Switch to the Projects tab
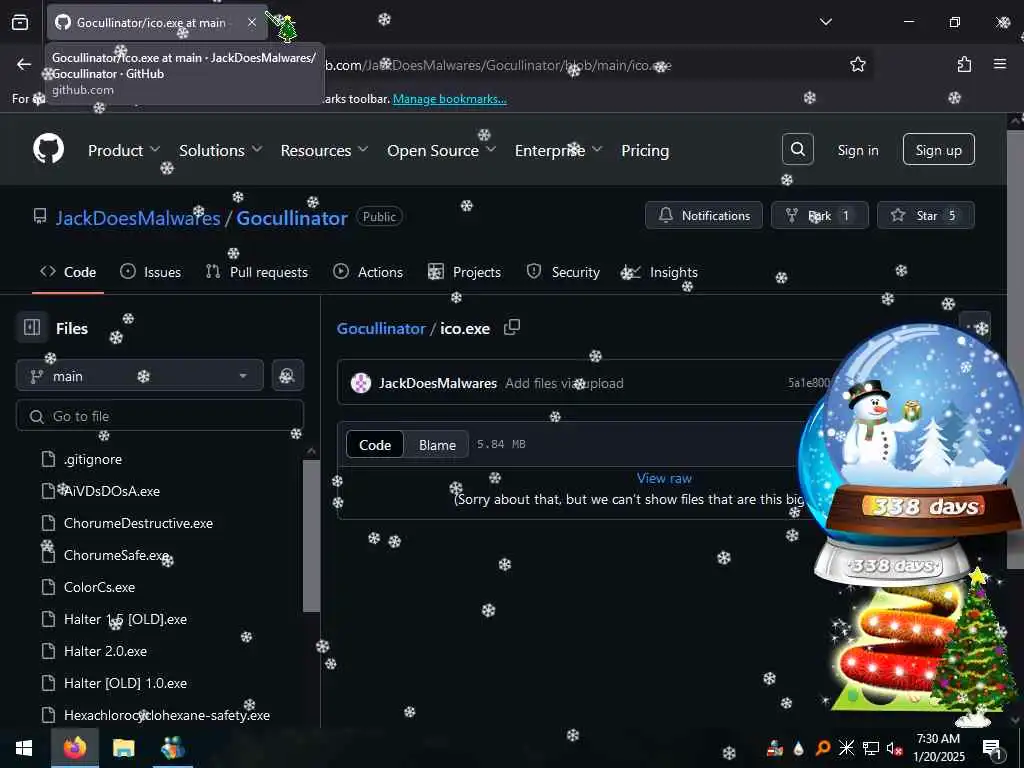 (464, 272)
